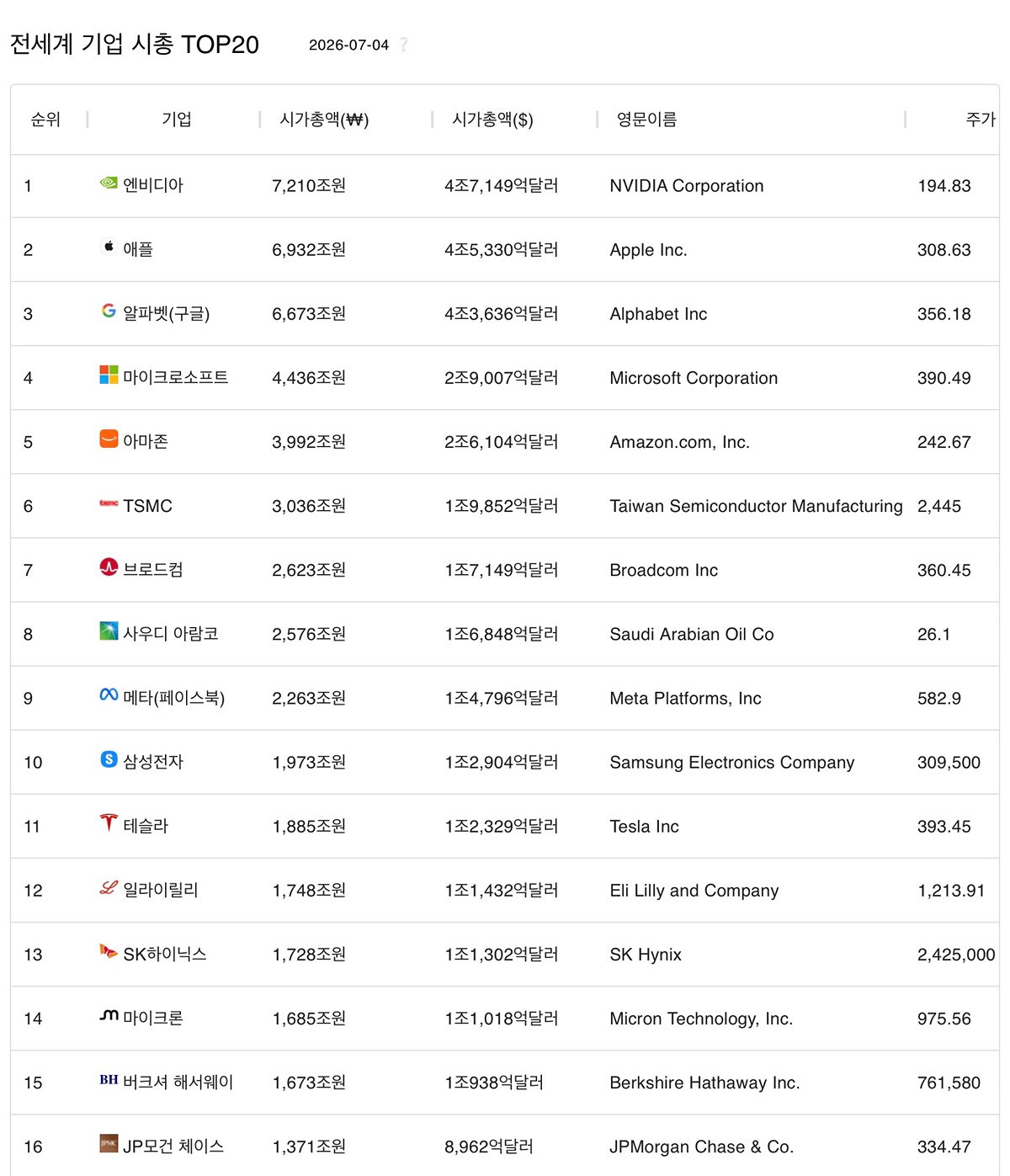Sort by 시가총액($) column header
The height and width of the screenshot is (1176, 1010).
pyautogui.click(x=492, y=120)
